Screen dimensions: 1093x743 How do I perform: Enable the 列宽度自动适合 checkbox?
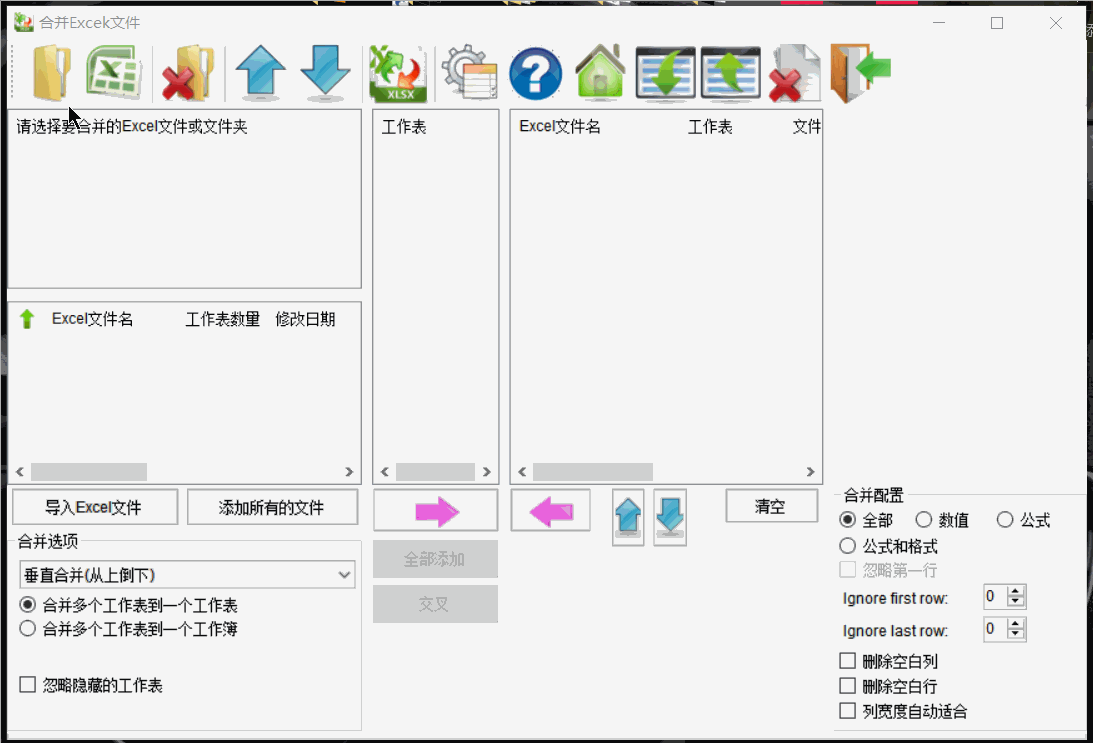[x=848, y=711]
